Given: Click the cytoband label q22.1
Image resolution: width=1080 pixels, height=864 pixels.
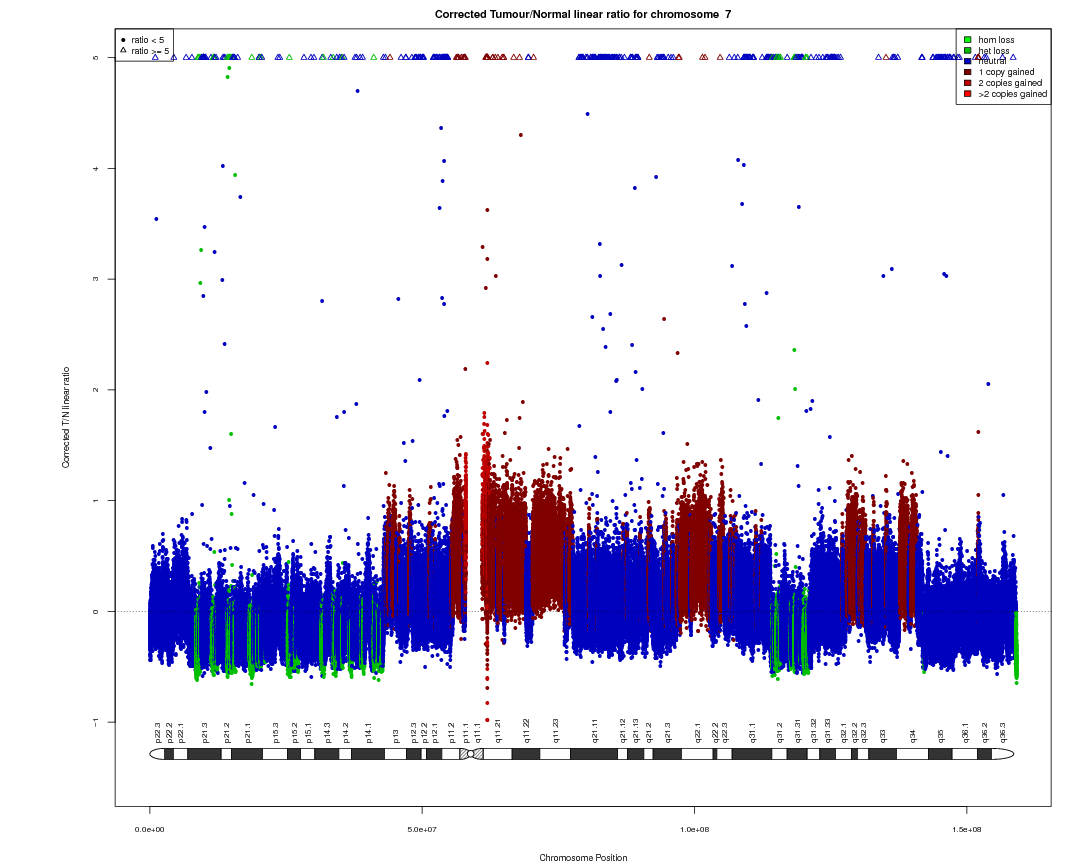Looking at the screenshot, I should click(698, 732).
